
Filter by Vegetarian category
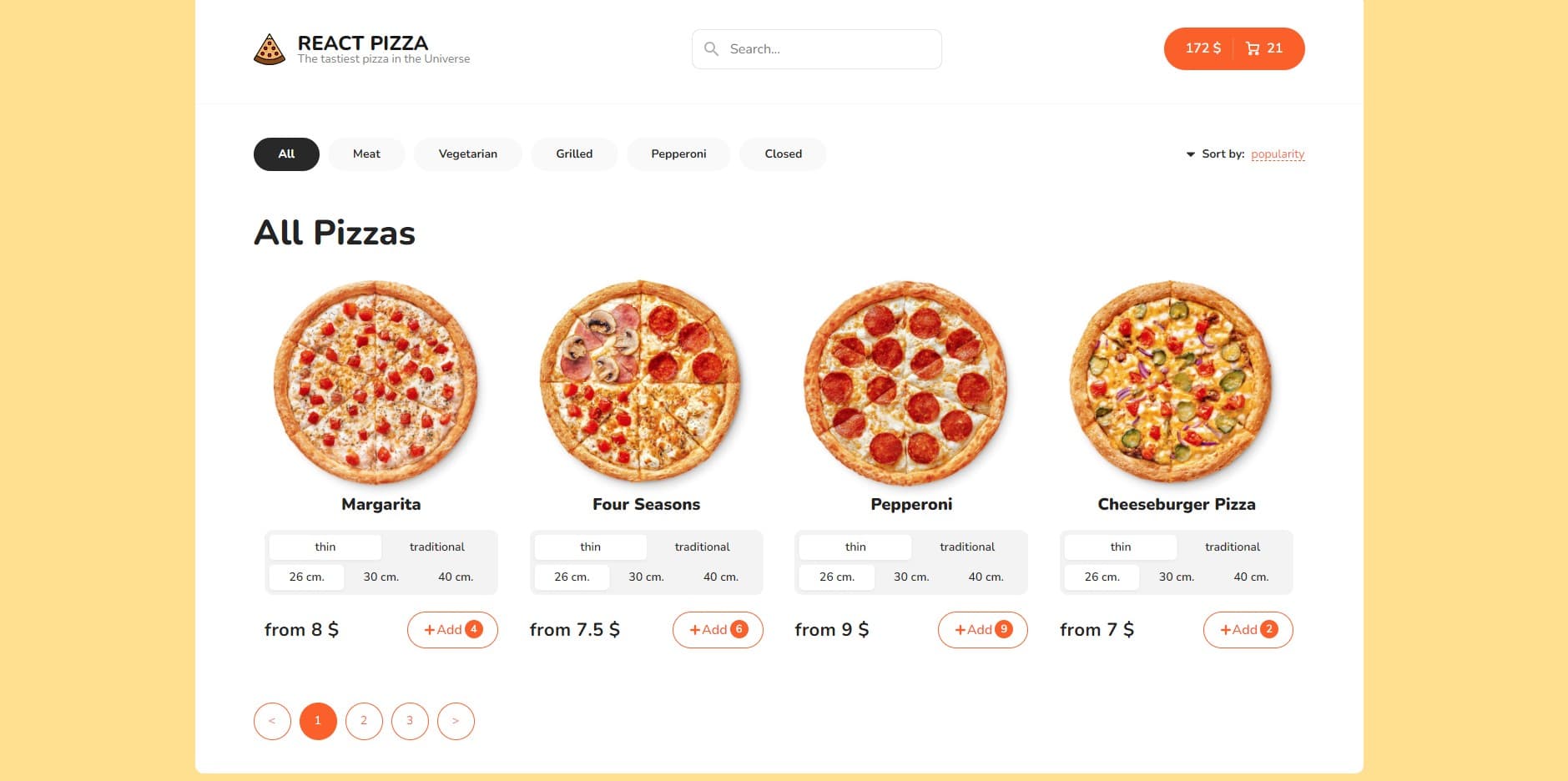click(x=467, y=154)
